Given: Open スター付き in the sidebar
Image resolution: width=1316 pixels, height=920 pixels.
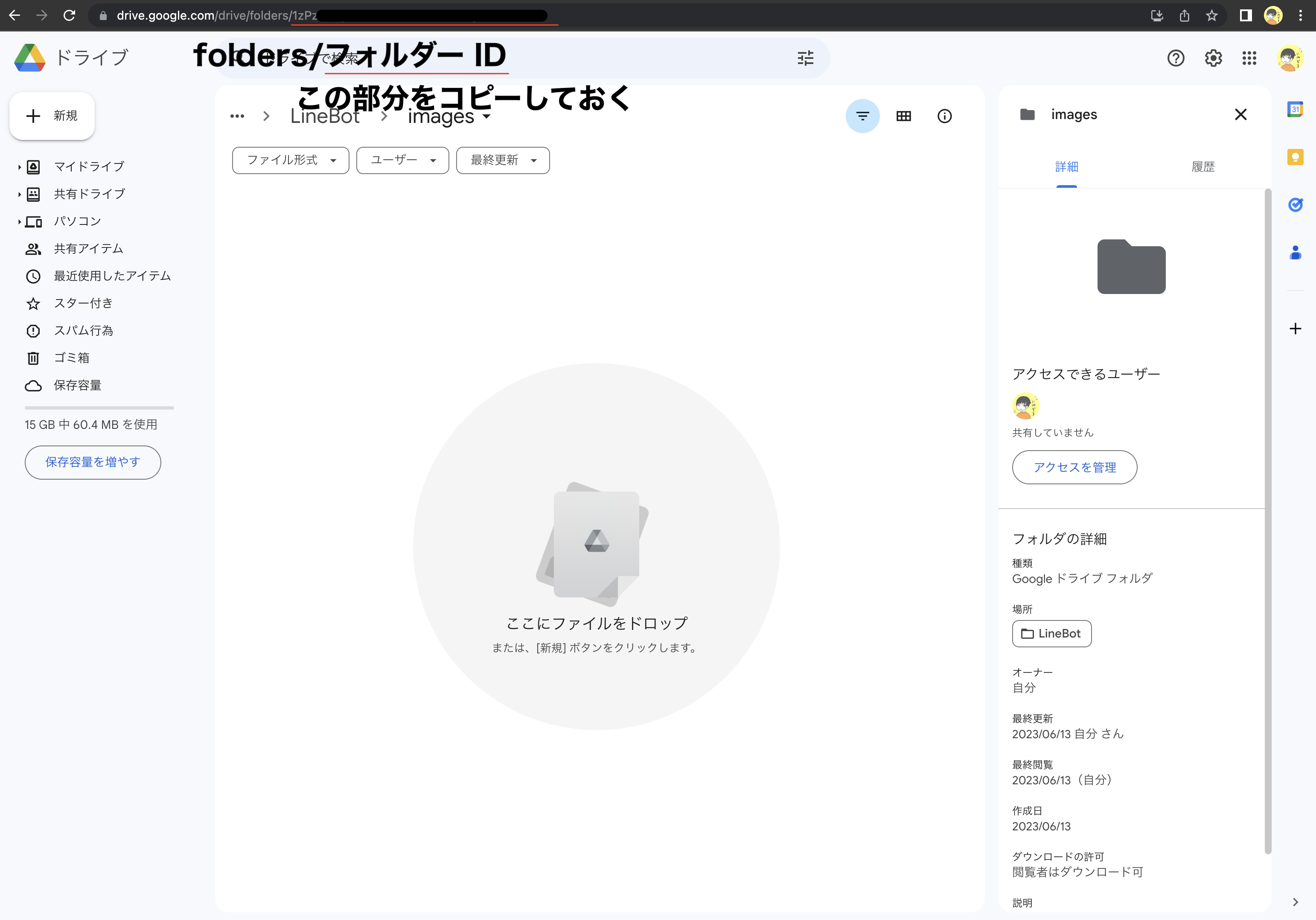Looking at the screenshot, I should (84, 303).
